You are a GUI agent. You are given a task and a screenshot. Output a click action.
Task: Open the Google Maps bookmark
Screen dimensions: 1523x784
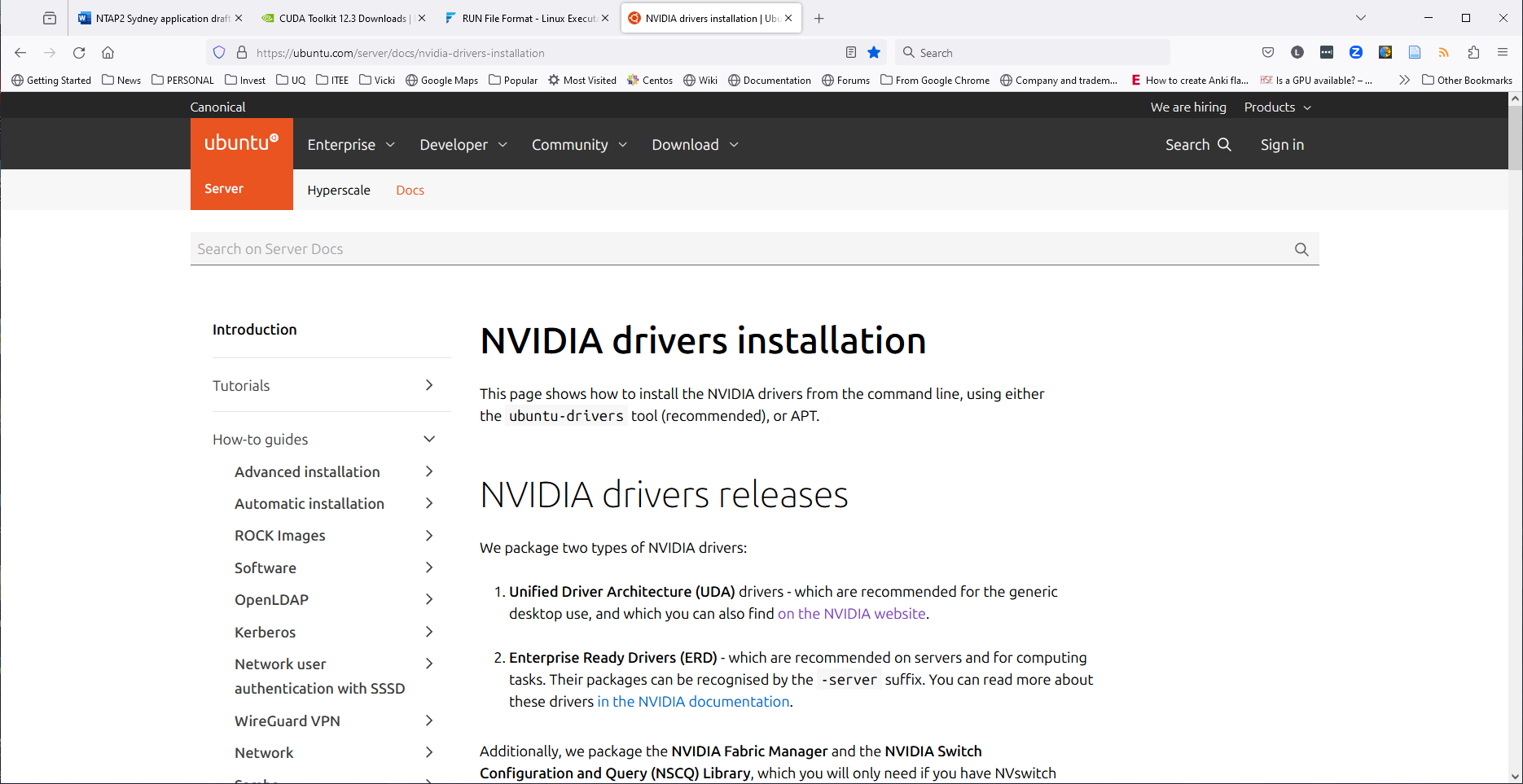[x=441, y=80]
